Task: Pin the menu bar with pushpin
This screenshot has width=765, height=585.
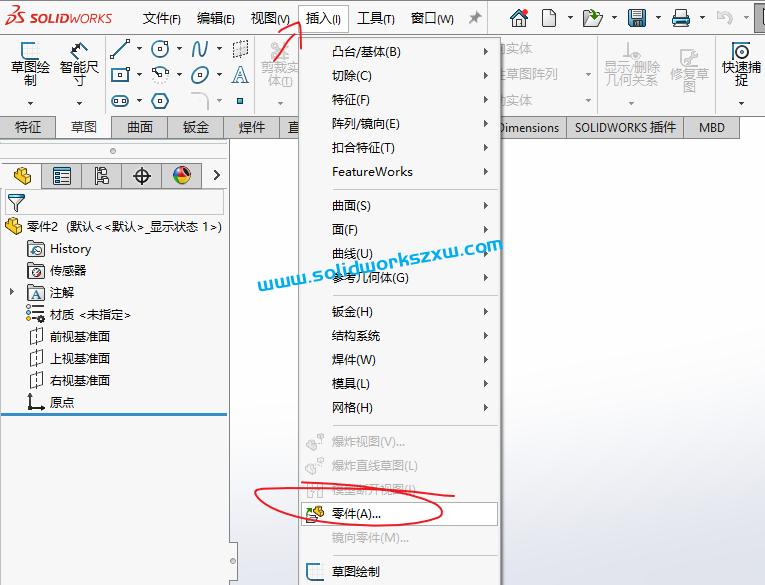Action: coord(474,18)
